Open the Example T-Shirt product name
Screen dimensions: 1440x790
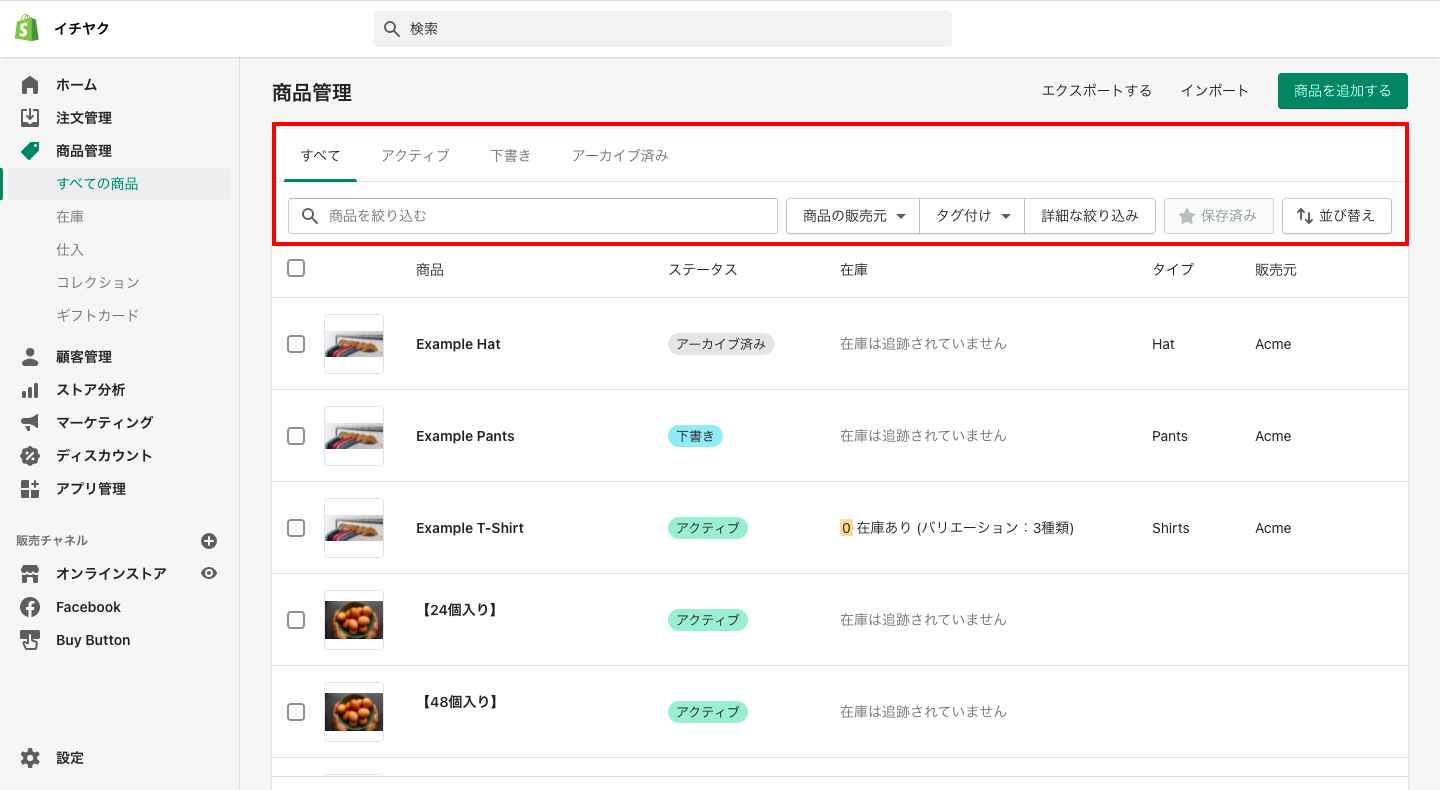[470, 528]
